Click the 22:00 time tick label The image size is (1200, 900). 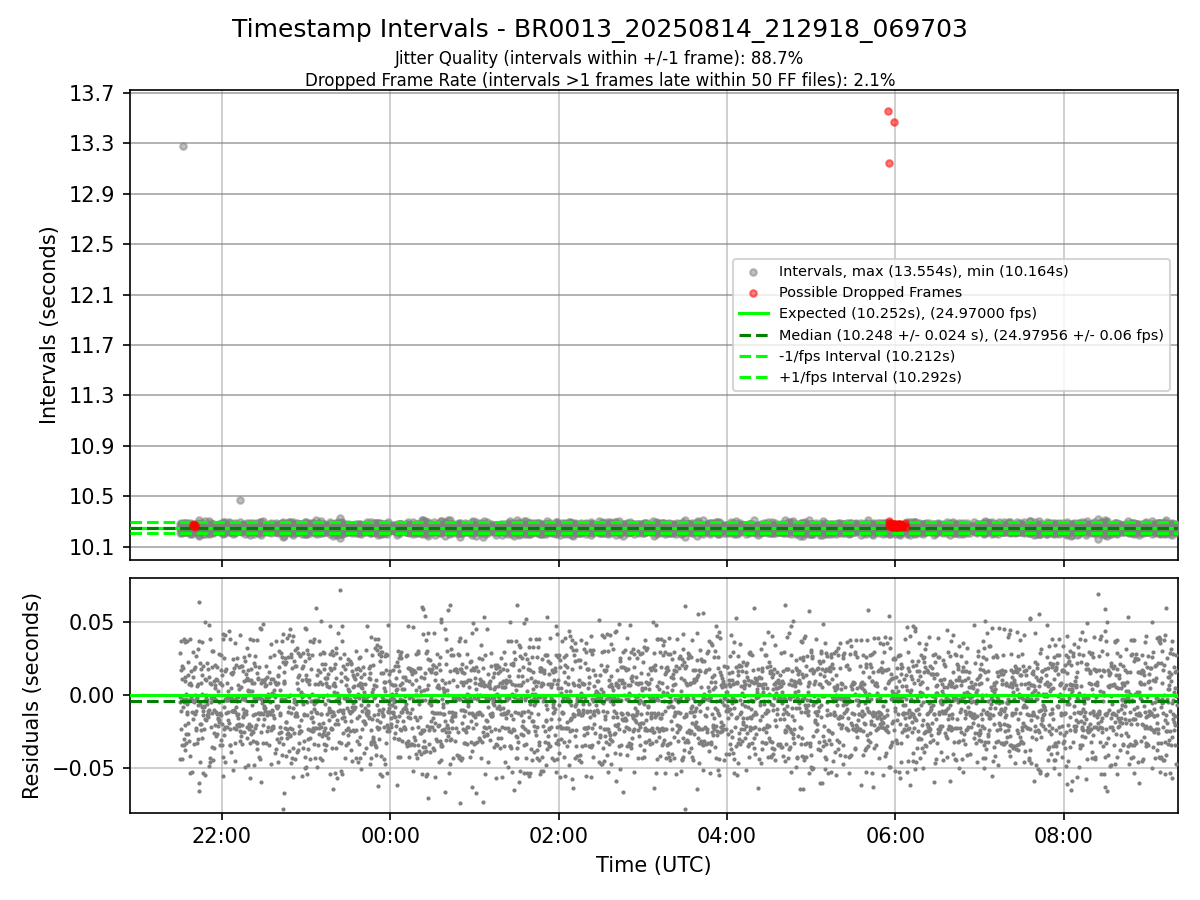(x=222, y=834)
